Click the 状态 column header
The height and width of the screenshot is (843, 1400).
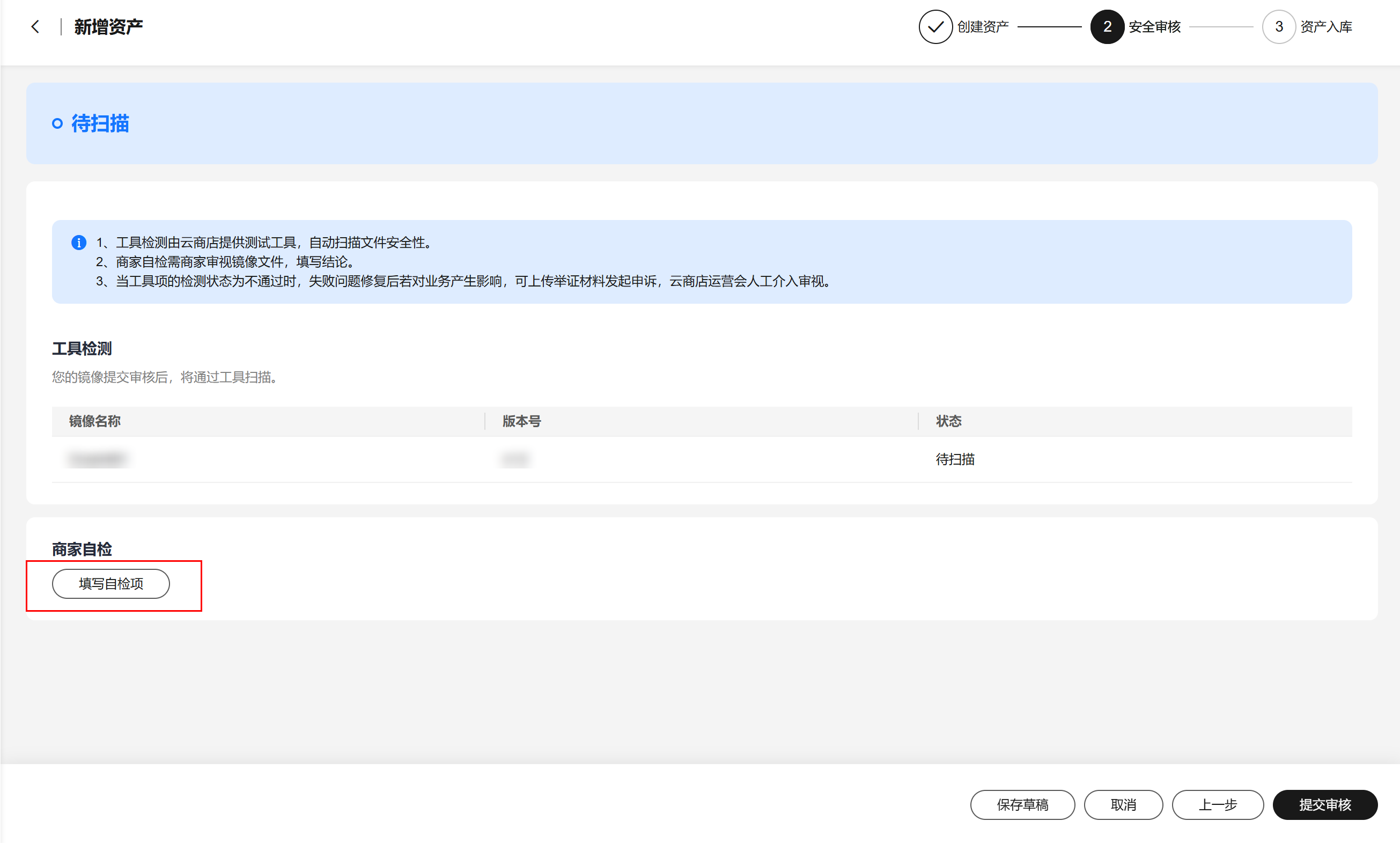[x=948, y=421]
